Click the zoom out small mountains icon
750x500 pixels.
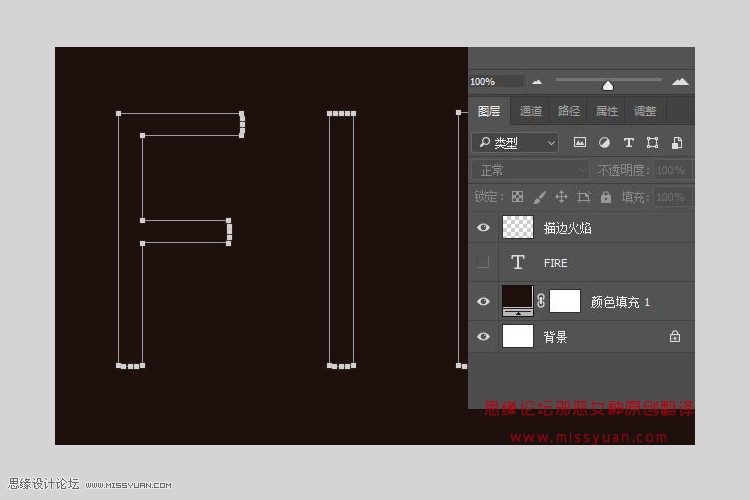tap(537, 82)
